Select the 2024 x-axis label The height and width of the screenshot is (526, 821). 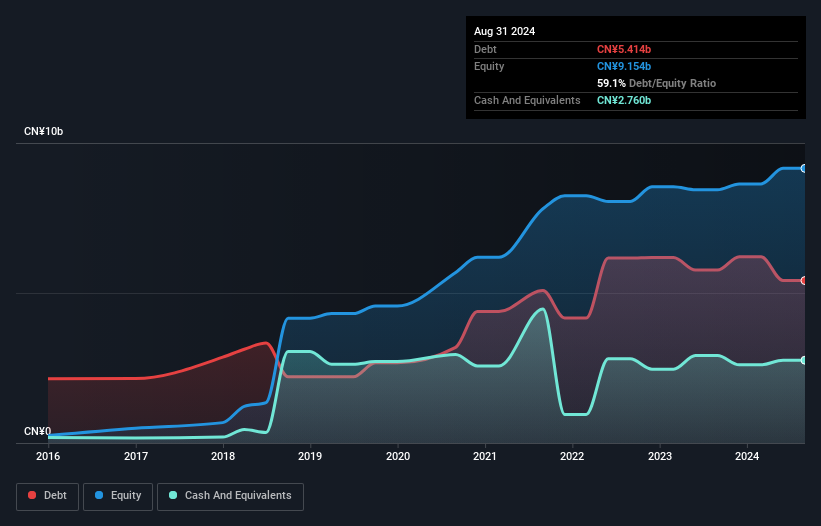(747, 456)
